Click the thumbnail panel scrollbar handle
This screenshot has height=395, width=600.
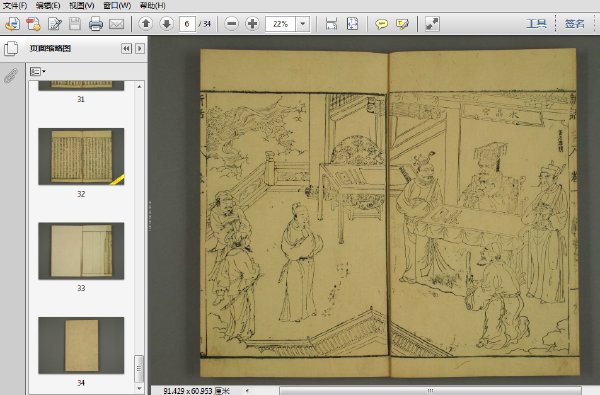click(x=139, y=369)
